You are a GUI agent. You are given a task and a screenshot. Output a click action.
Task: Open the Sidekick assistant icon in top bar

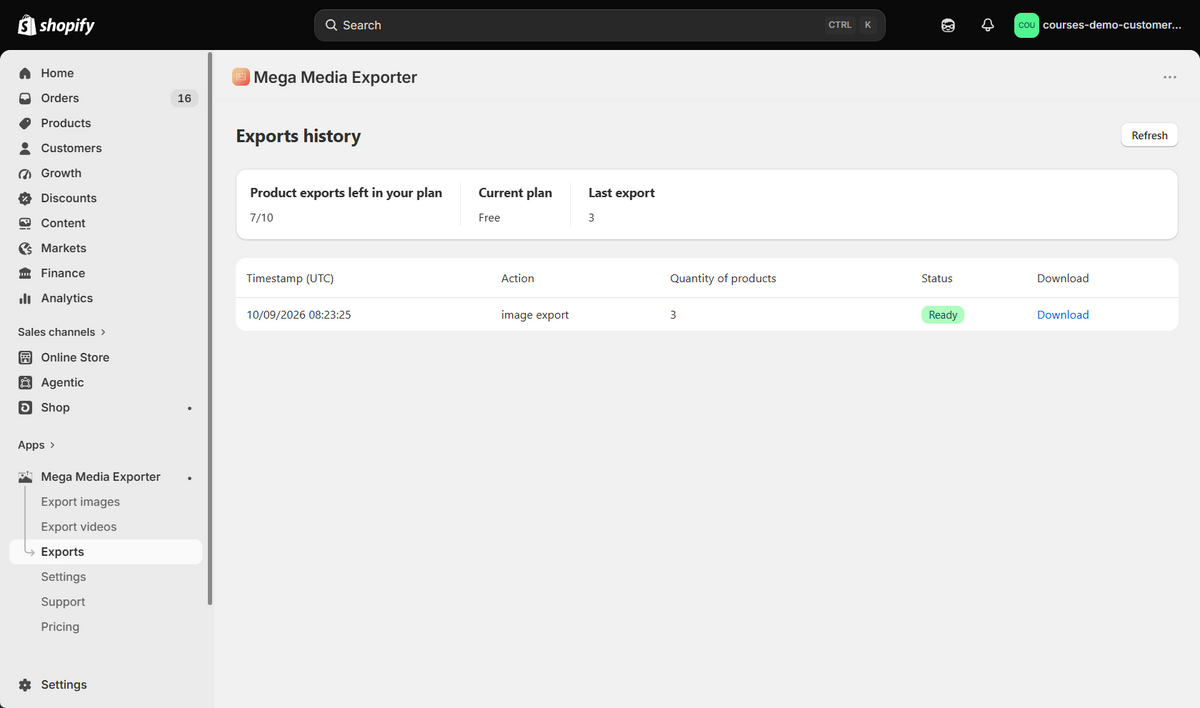(948, 25)
